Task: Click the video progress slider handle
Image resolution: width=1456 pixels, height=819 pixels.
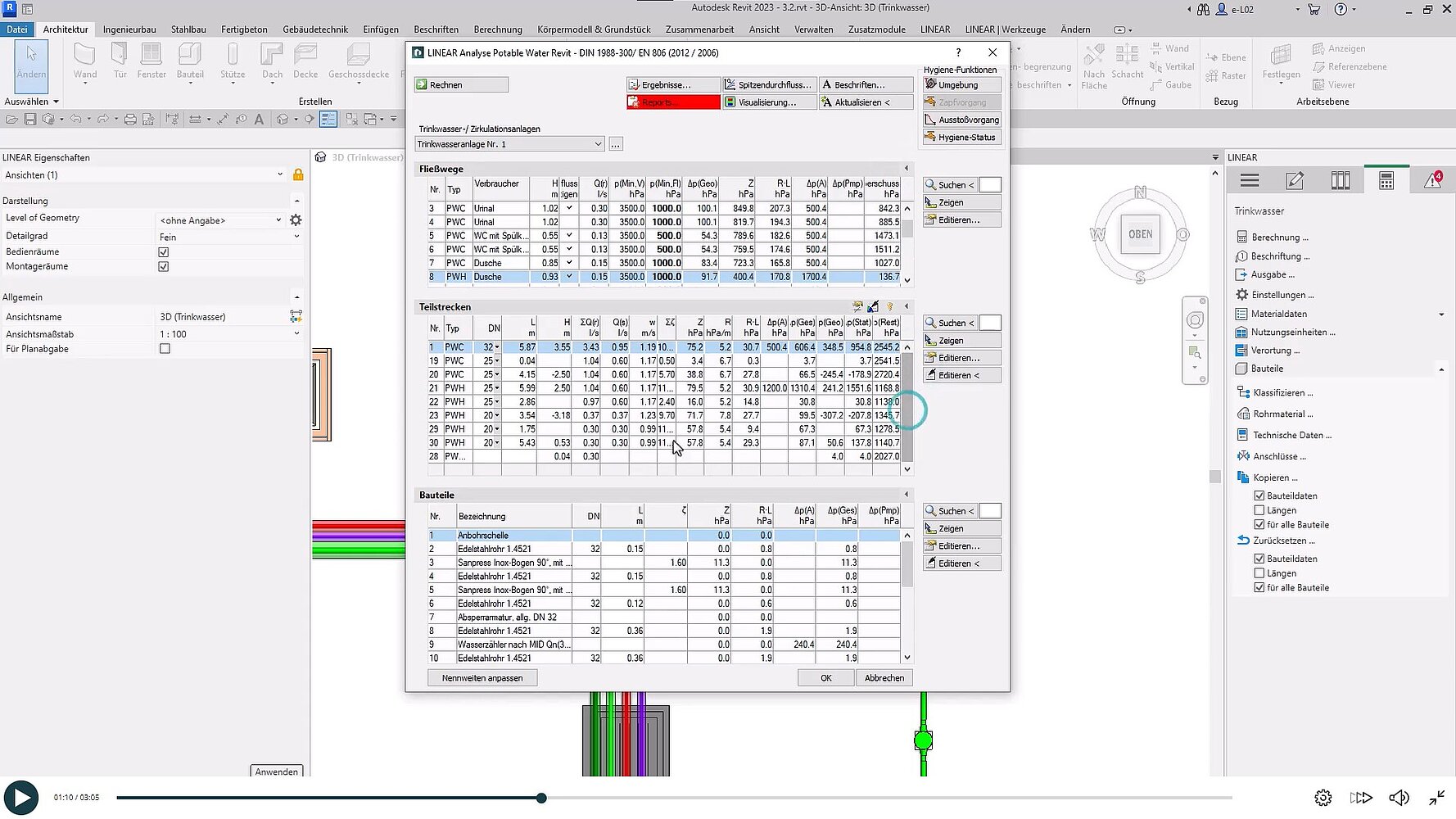Action: tap(541, 798)
